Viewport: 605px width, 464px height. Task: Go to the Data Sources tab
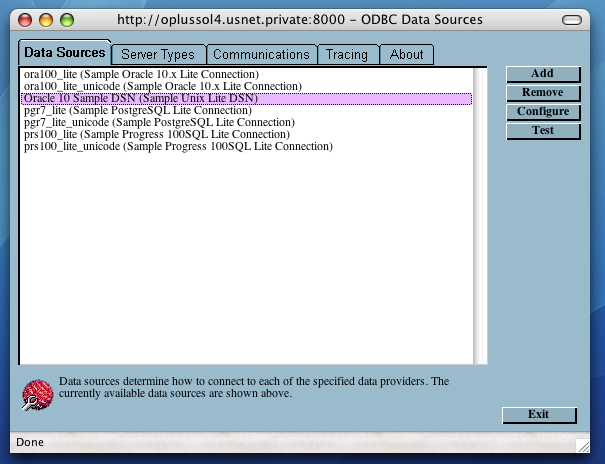65,53
